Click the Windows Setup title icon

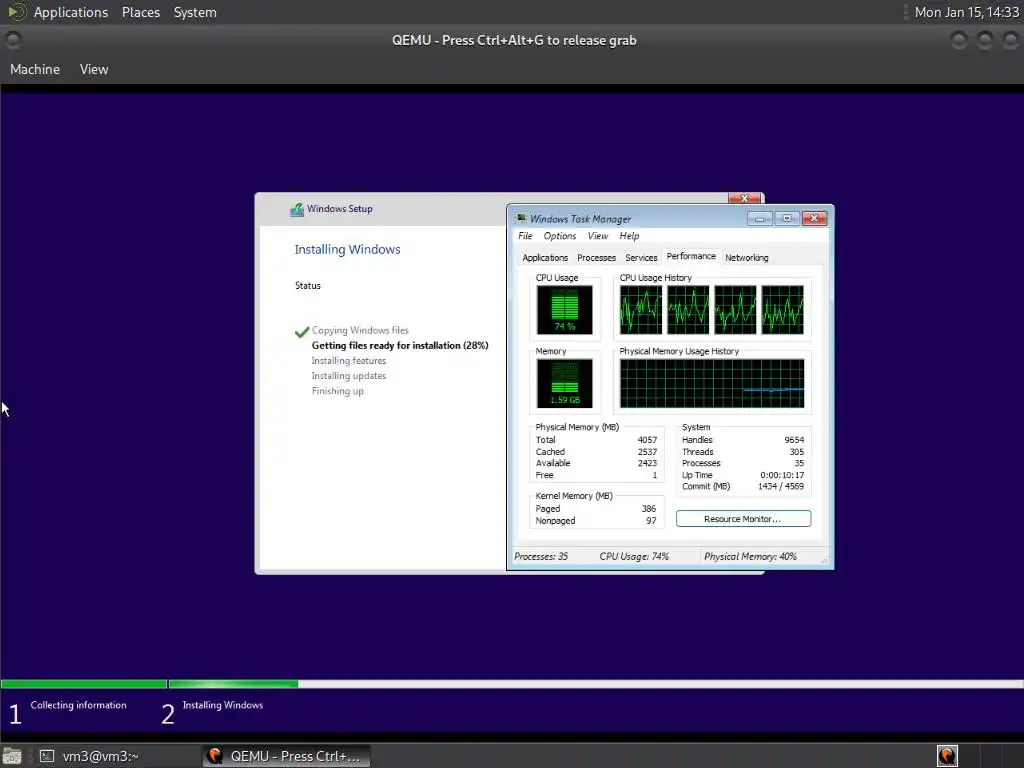(297, 209)
